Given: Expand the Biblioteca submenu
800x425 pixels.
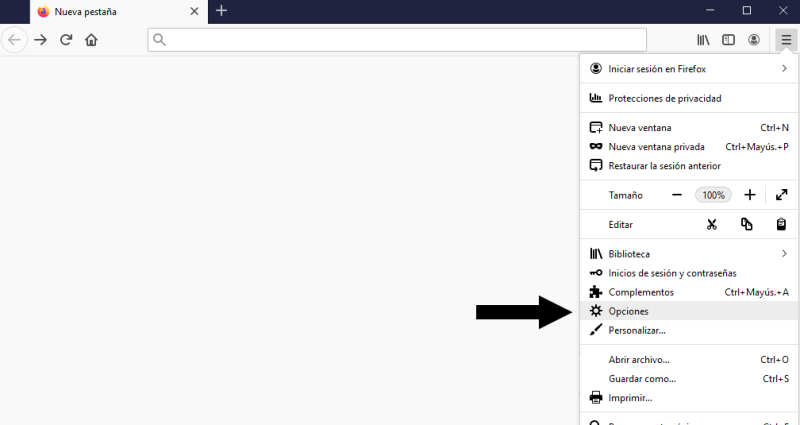Looking at the screenshot, I should coord(690,254).
